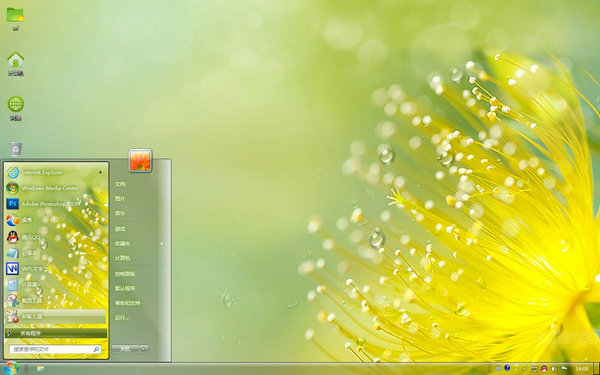Click the volume speaker tray icon
Image resolution: width=600 pixels, height=375 pixels.
coord(553,368)
